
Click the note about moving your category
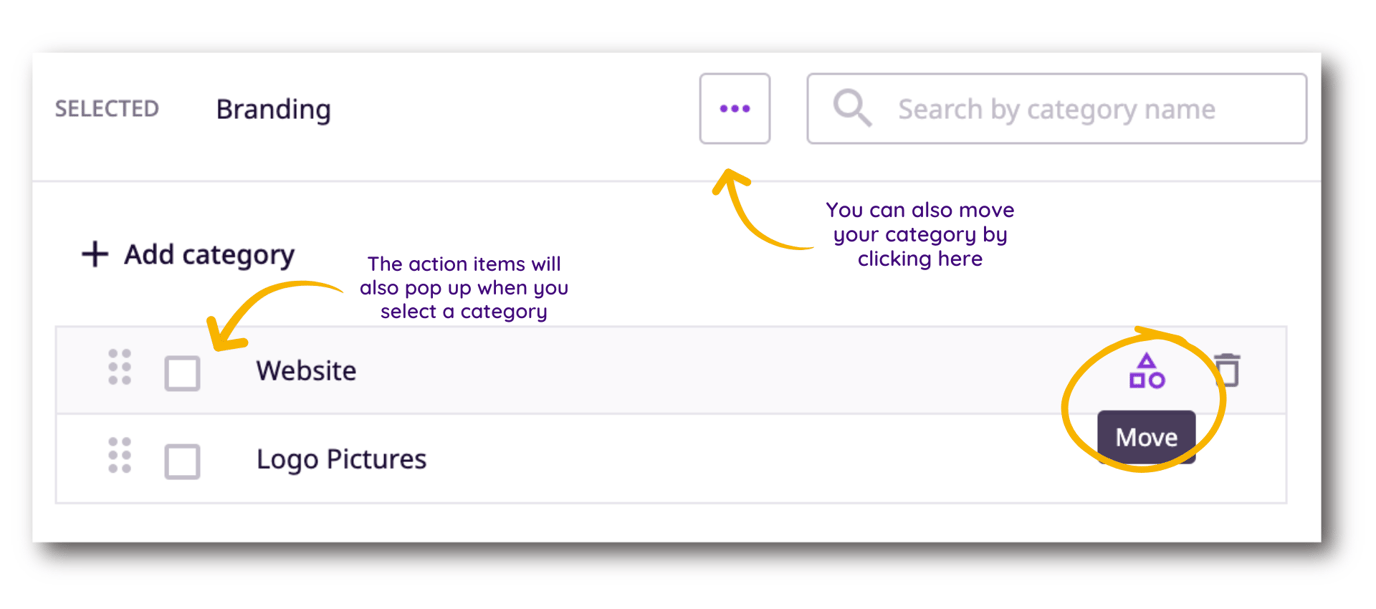[920, 234]
